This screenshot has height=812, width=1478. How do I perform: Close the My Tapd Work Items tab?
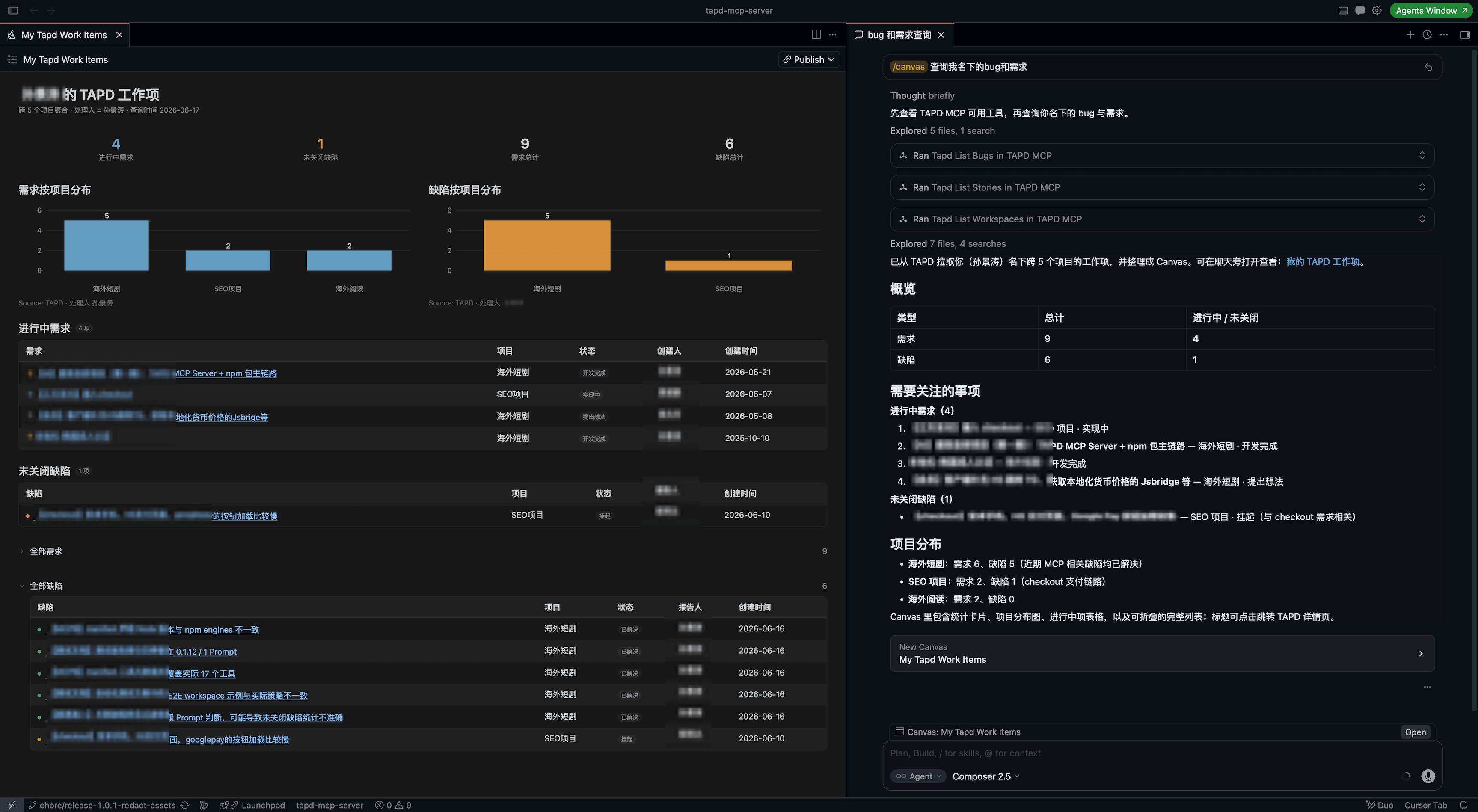coord(119,35)
